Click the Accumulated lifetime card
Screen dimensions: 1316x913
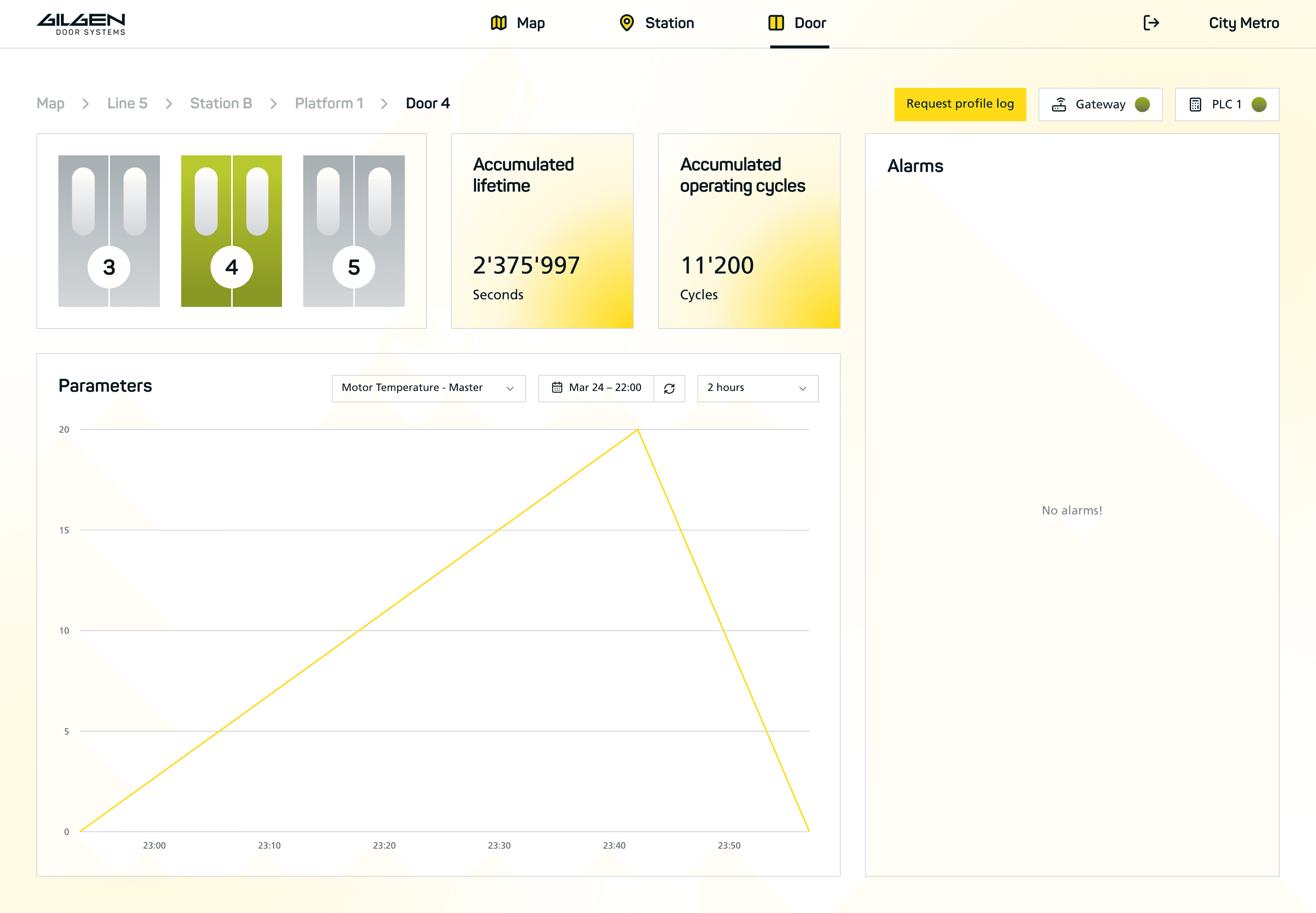[x=542, y=231]
